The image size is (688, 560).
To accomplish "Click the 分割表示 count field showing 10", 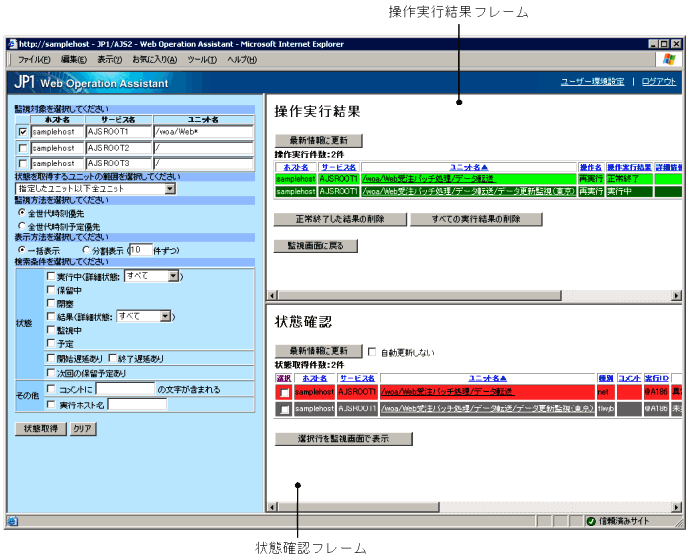I will click(x=141, y=250).
